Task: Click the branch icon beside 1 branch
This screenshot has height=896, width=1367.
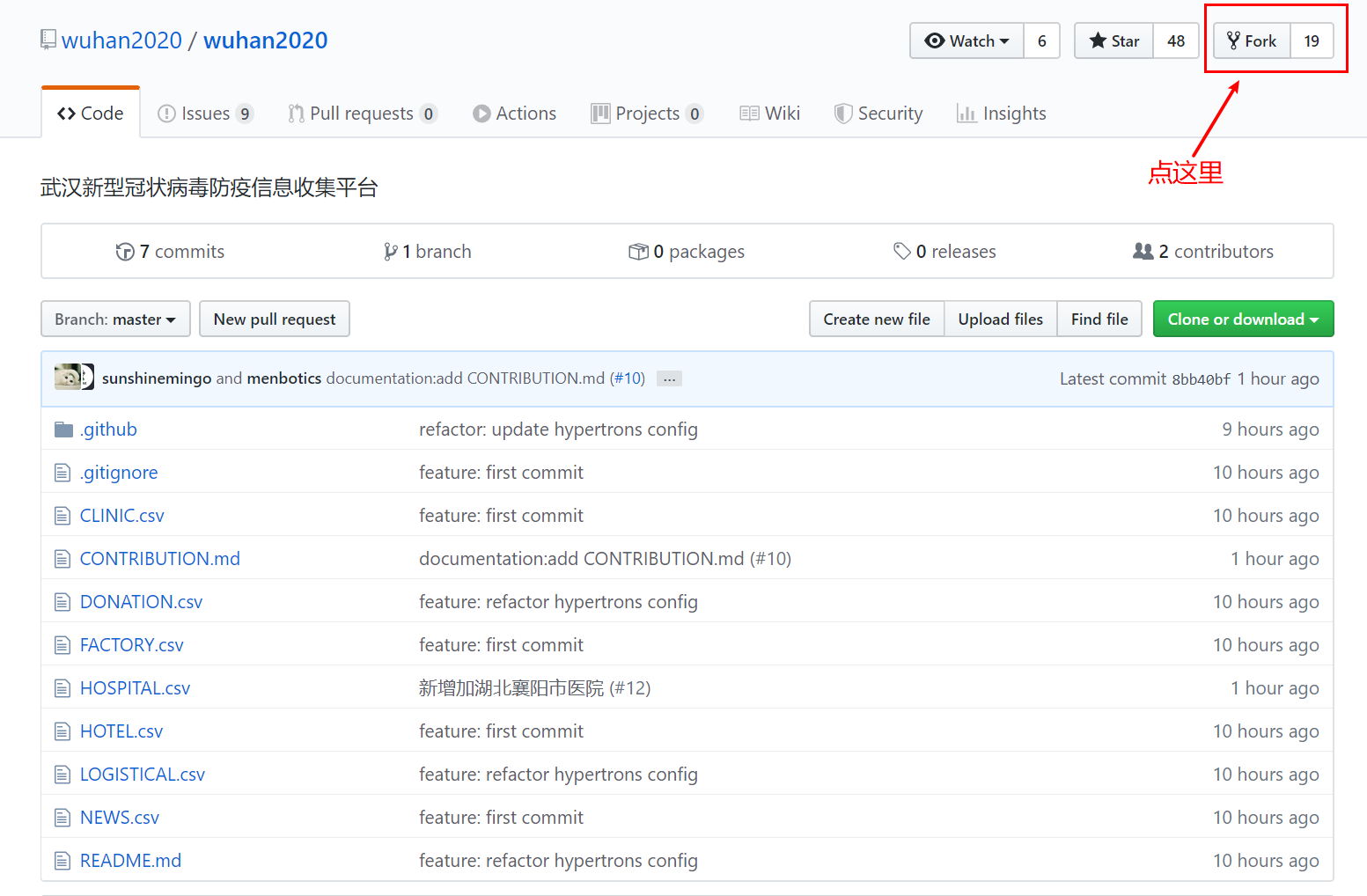Action: pos(391,252)
